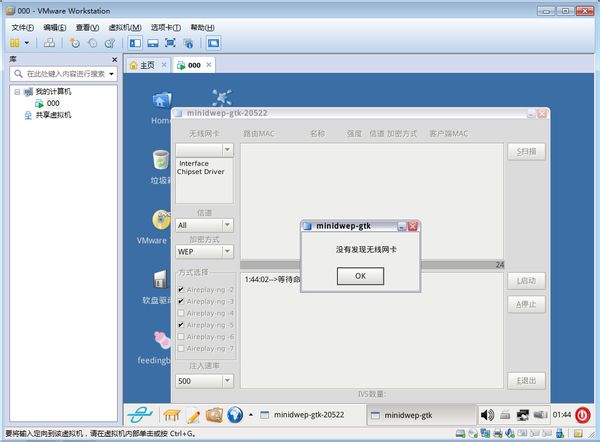This screenshot has width=600, height=442.
Task: Click the trash can desktop icon
Action: point(161,160)
